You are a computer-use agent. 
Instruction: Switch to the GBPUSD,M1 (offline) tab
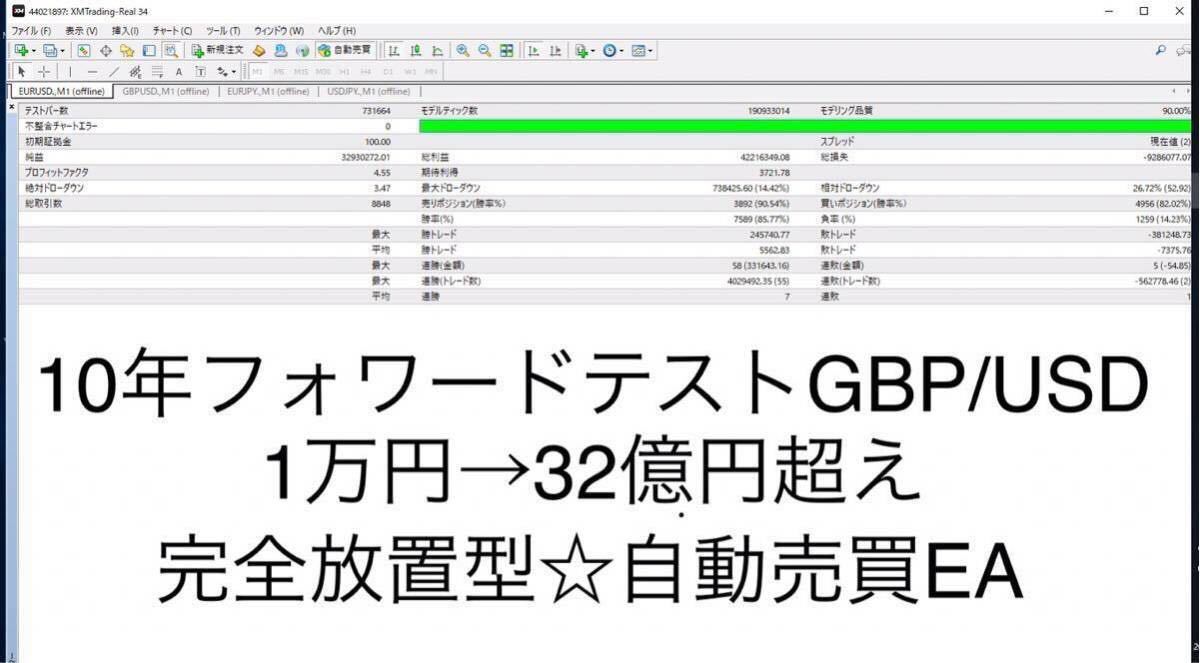166,91
